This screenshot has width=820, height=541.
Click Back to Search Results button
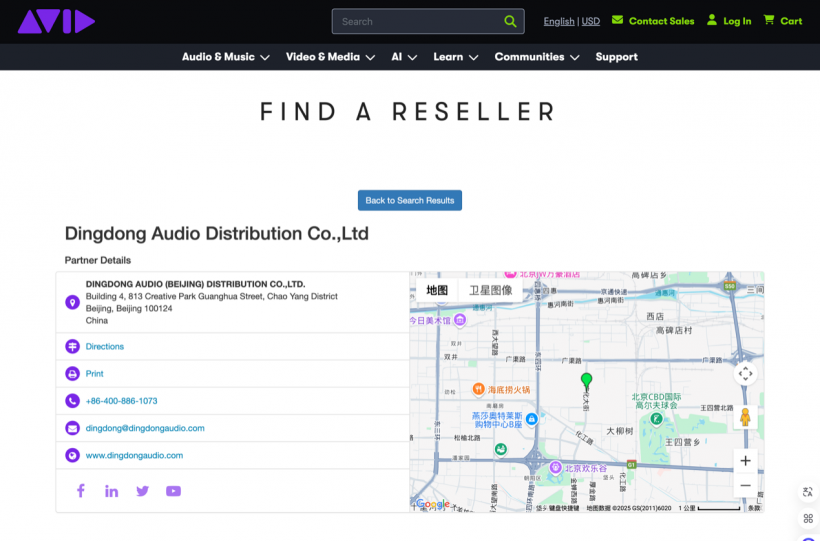tap(409, 200)
